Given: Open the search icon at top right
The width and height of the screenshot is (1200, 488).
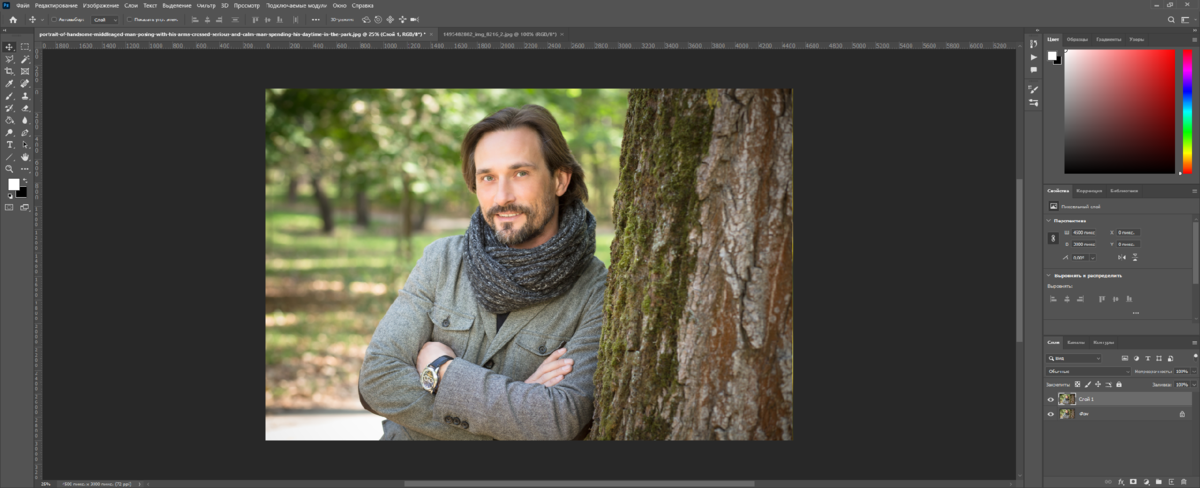Looking at the screenshot, I should (1171, 19).
